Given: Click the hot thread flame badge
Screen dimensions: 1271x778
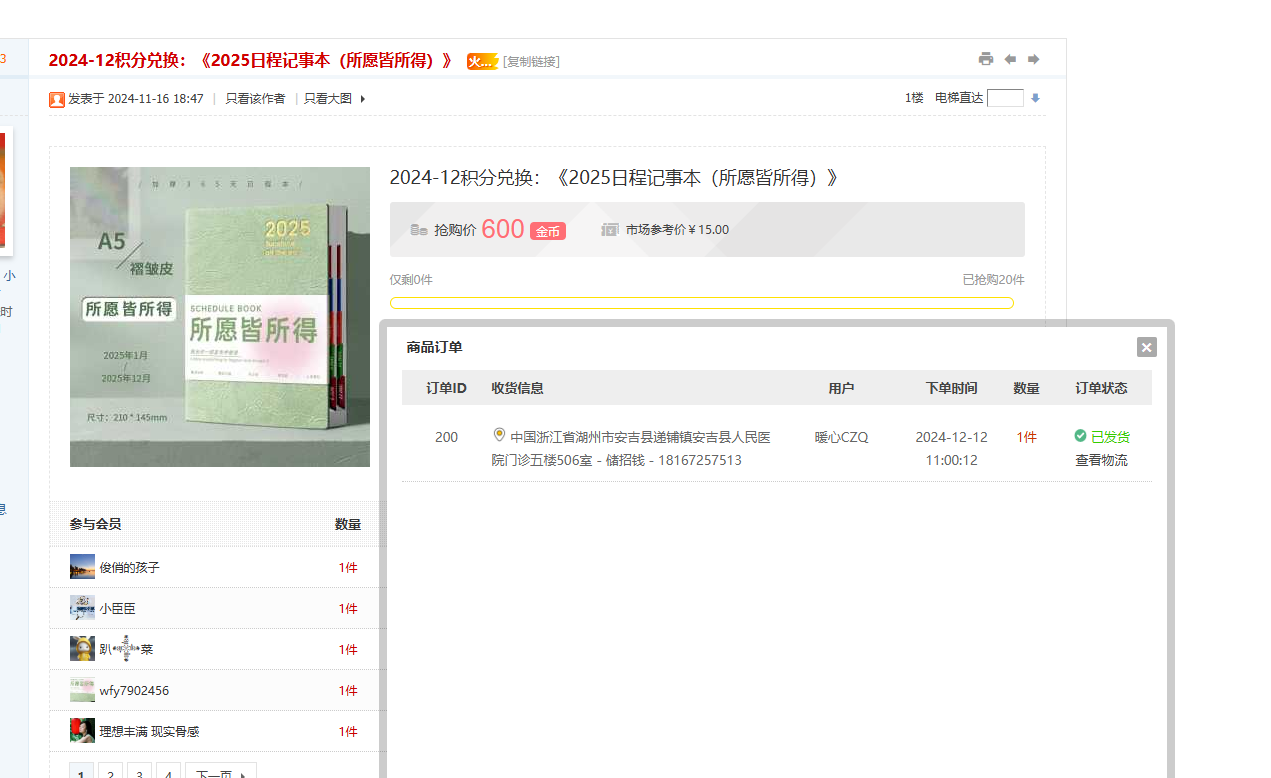Looking at the screenshot, I should point(482,61).
